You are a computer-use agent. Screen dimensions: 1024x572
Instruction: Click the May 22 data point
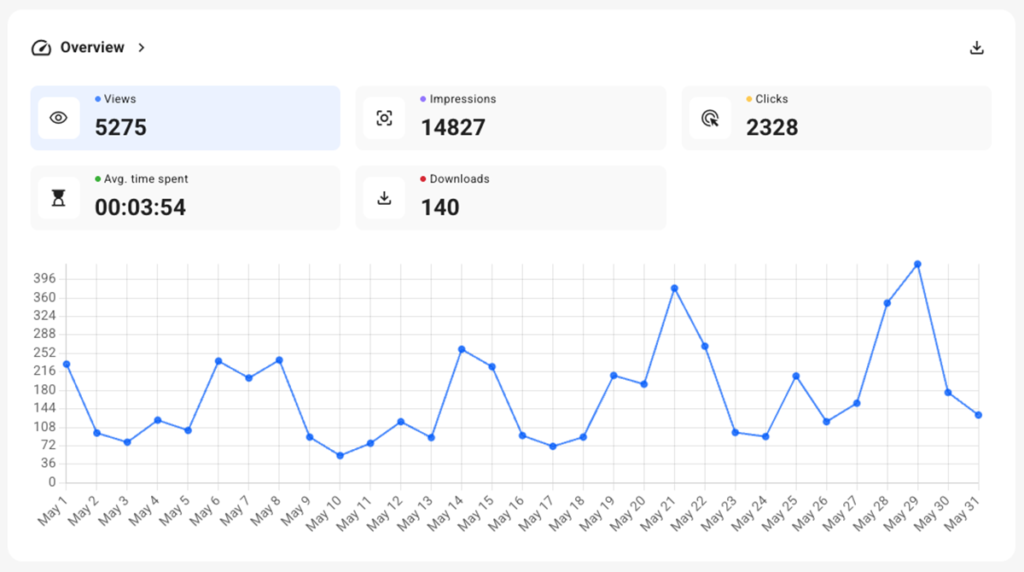pyautogui.click(x=705, y=347)
